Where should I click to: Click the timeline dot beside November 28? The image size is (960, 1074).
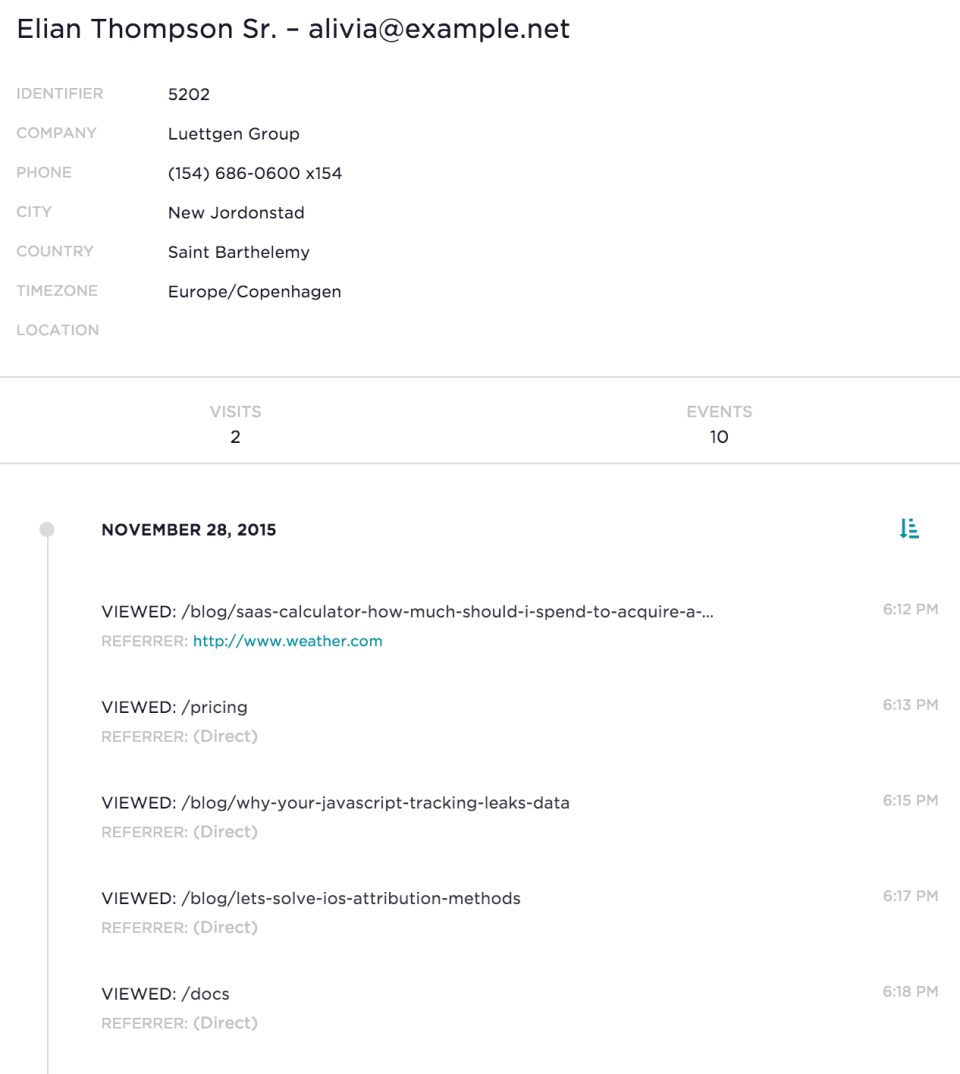coord(47,528)
